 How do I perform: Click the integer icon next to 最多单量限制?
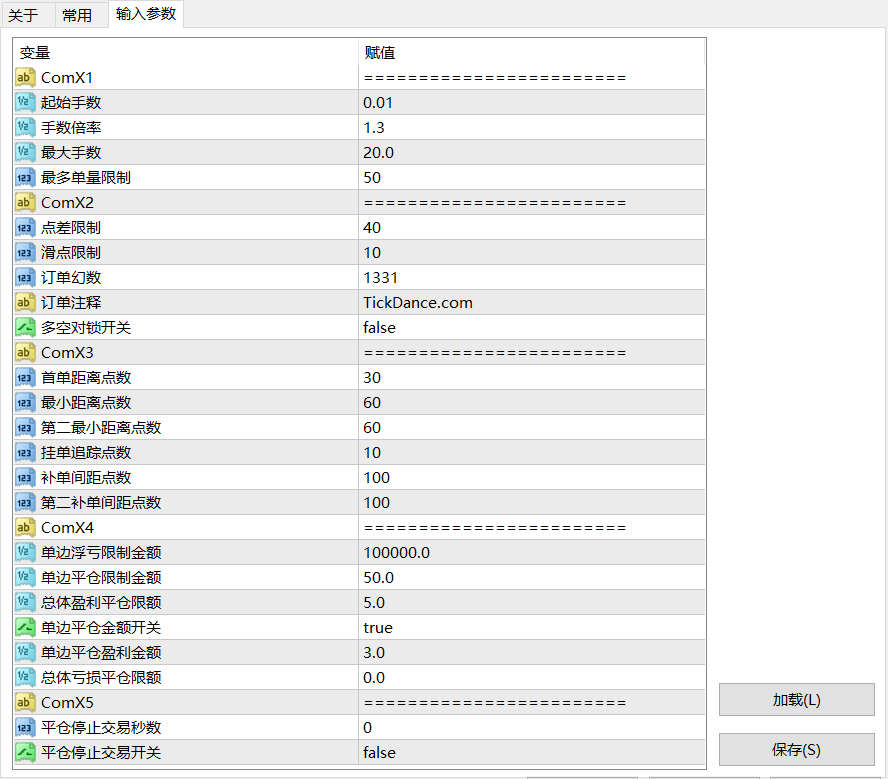(26, 178)
